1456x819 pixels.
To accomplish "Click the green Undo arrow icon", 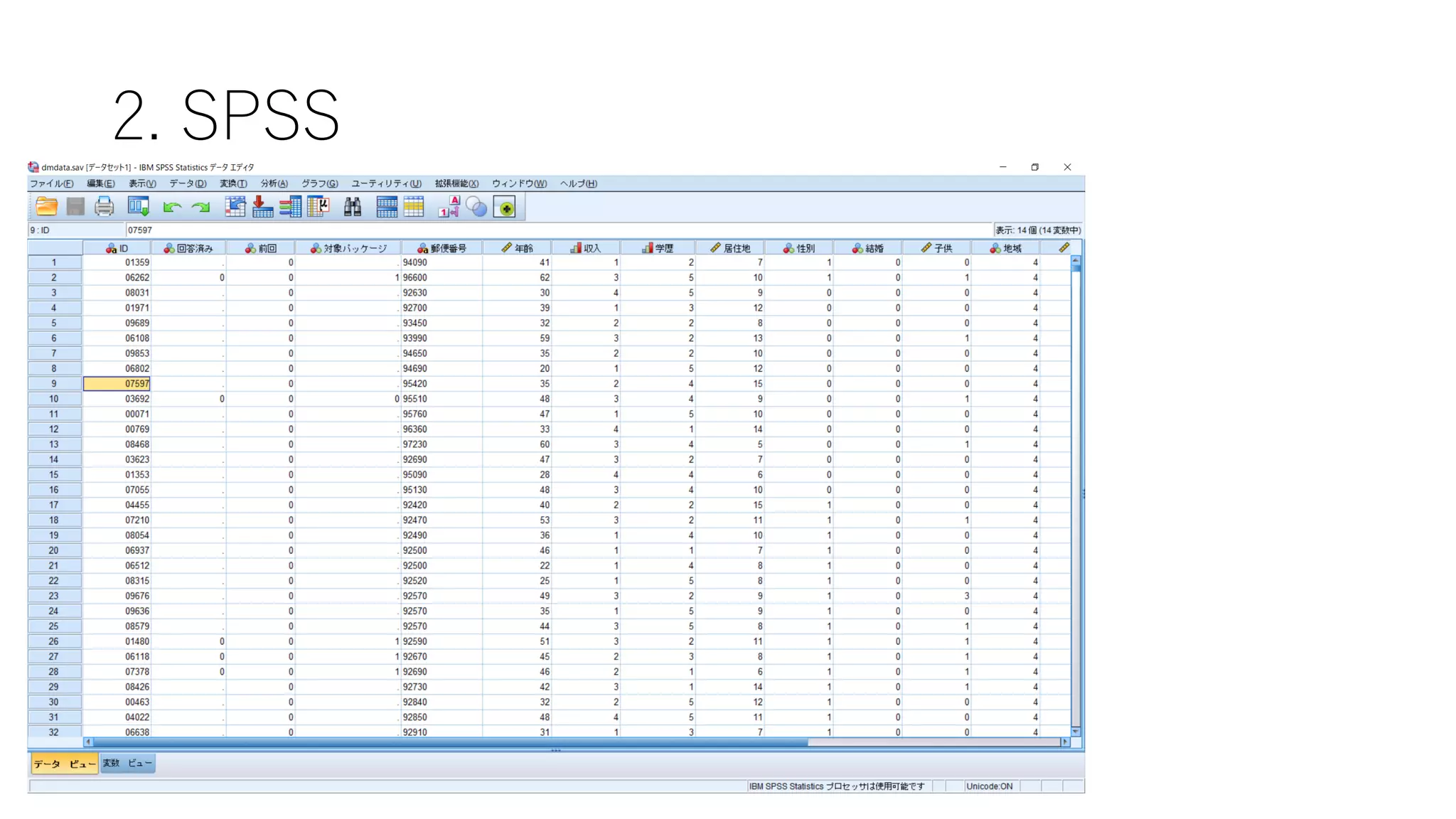I will 171,207.
